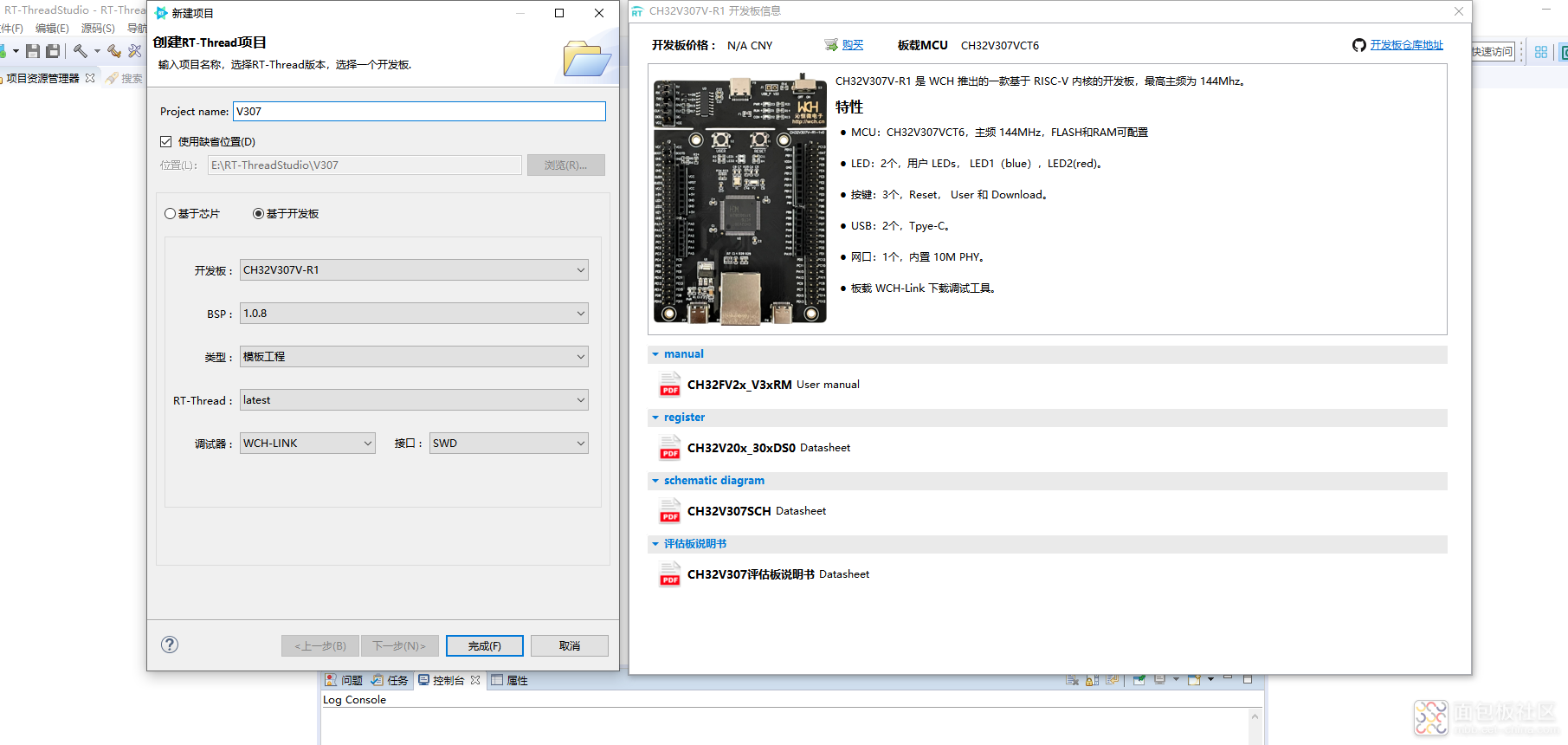Click the clear console icon in the console toolbar
This screenshot has height=745, width=1568.
point(1073,680)
